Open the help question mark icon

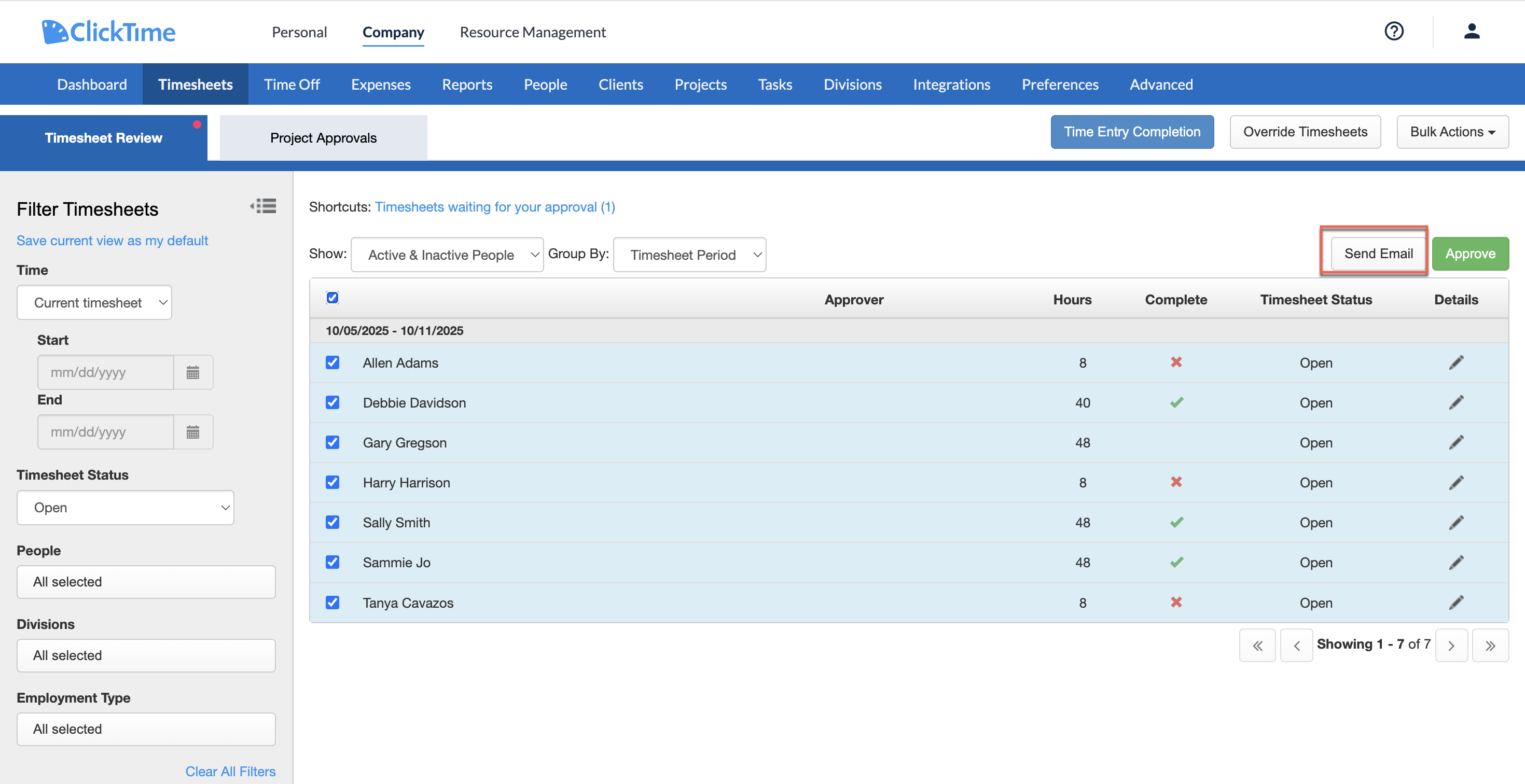(1394, 31)
